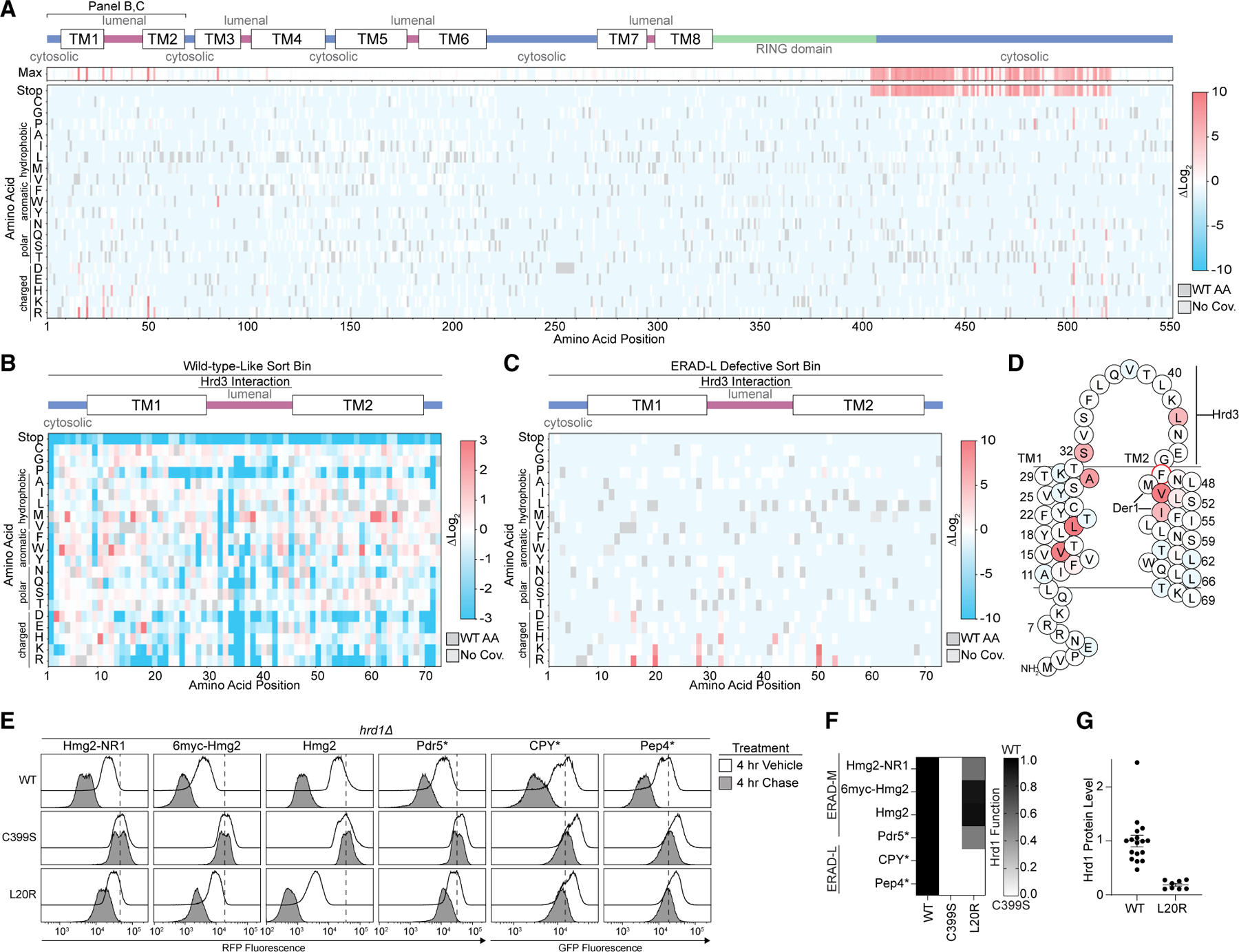Click the black WT column in panel F heatmap

[x=927, y=826]
